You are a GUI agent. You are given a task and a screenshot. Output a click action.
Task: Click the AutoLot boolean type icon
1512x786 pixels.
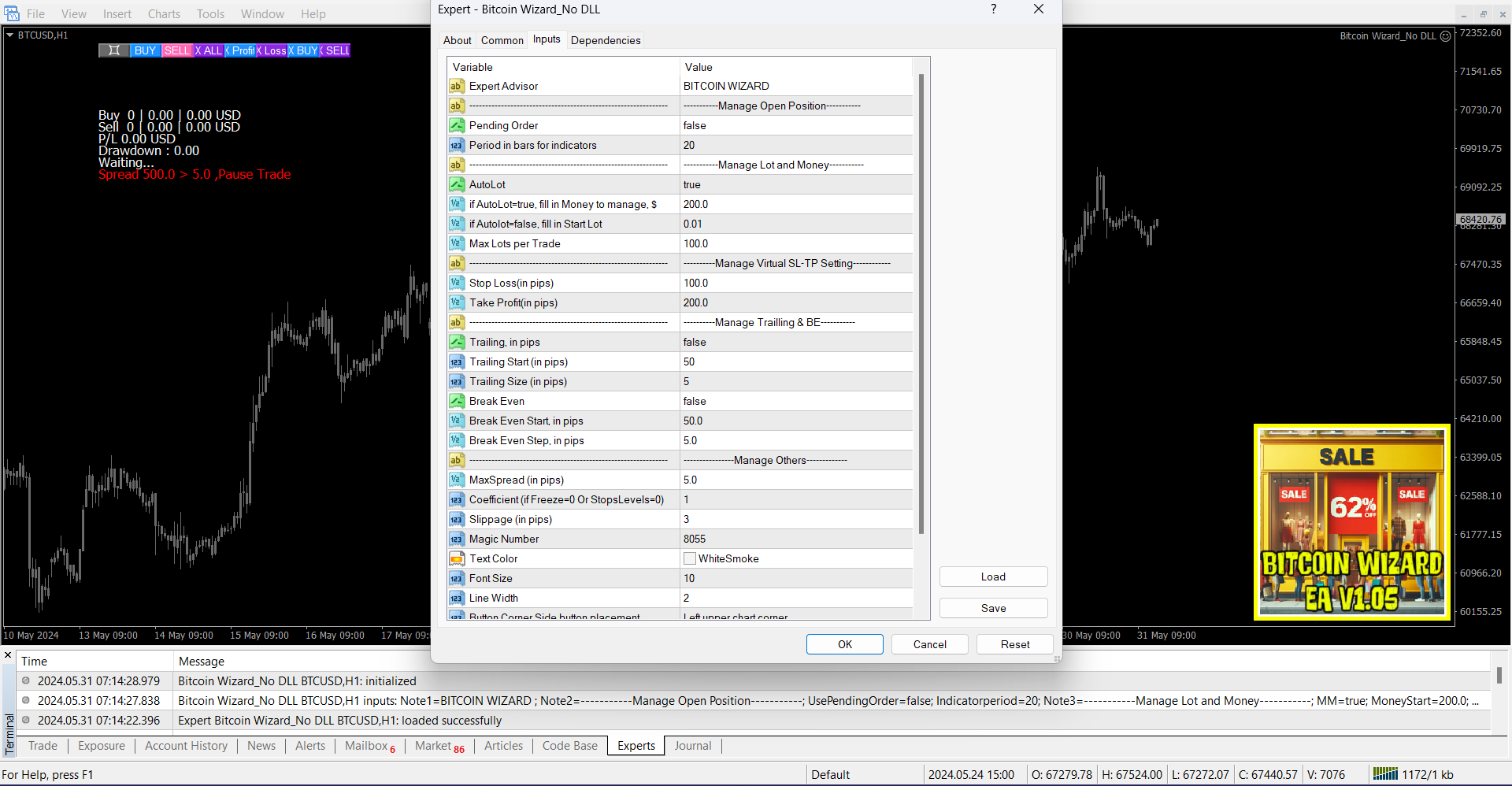pos(457,184)
